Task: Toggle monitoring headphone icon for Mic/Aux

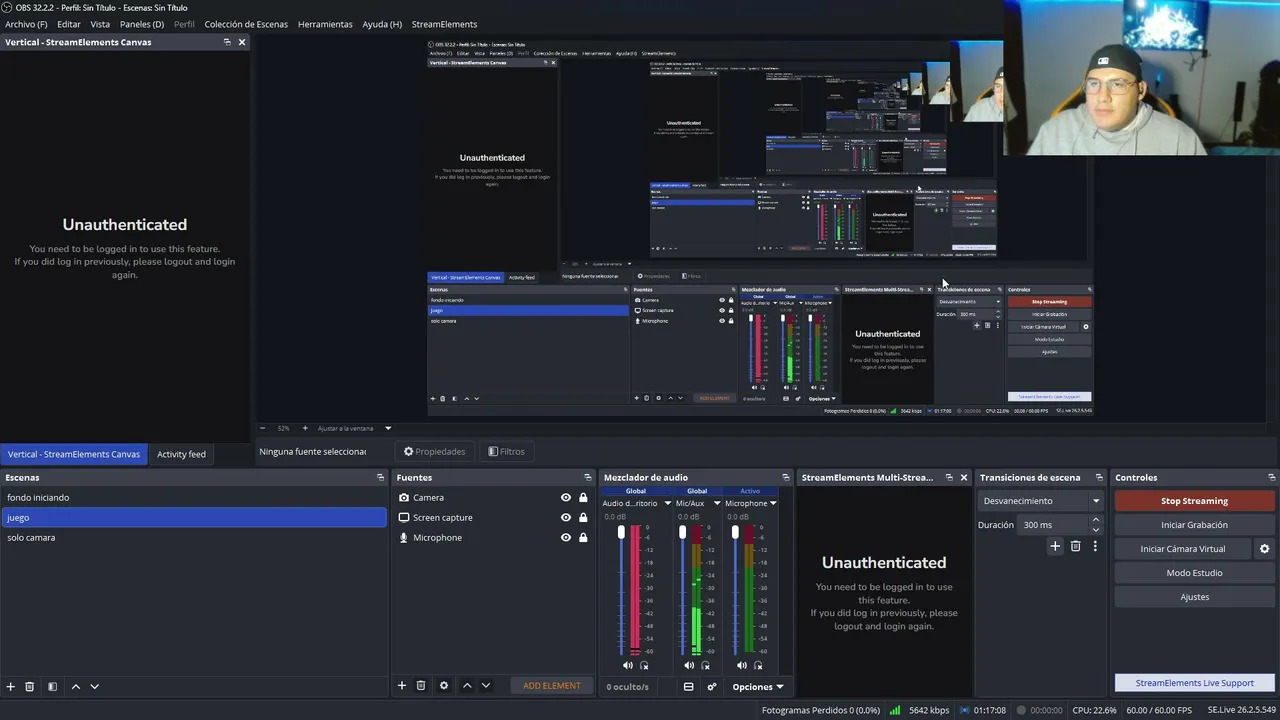Action: (705, 665)
